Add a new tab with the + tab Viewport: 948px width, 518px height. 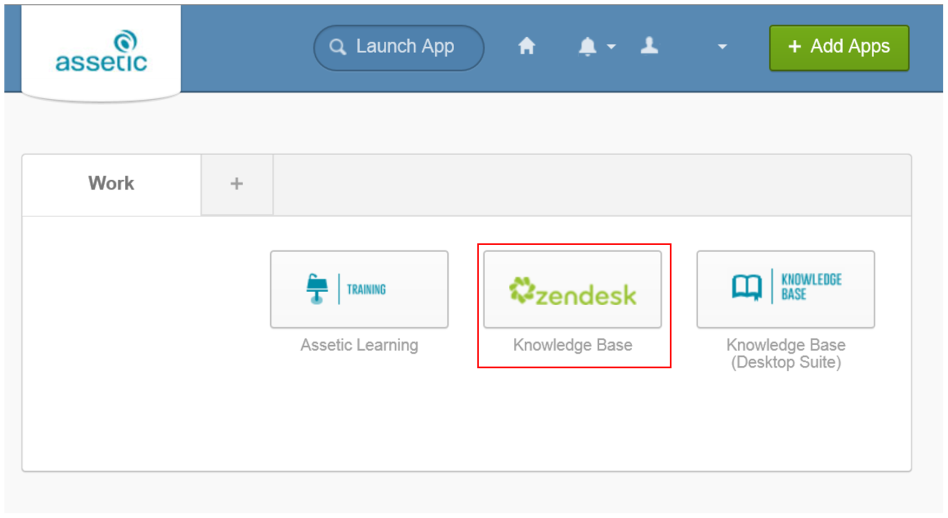(x=237, y=184)
